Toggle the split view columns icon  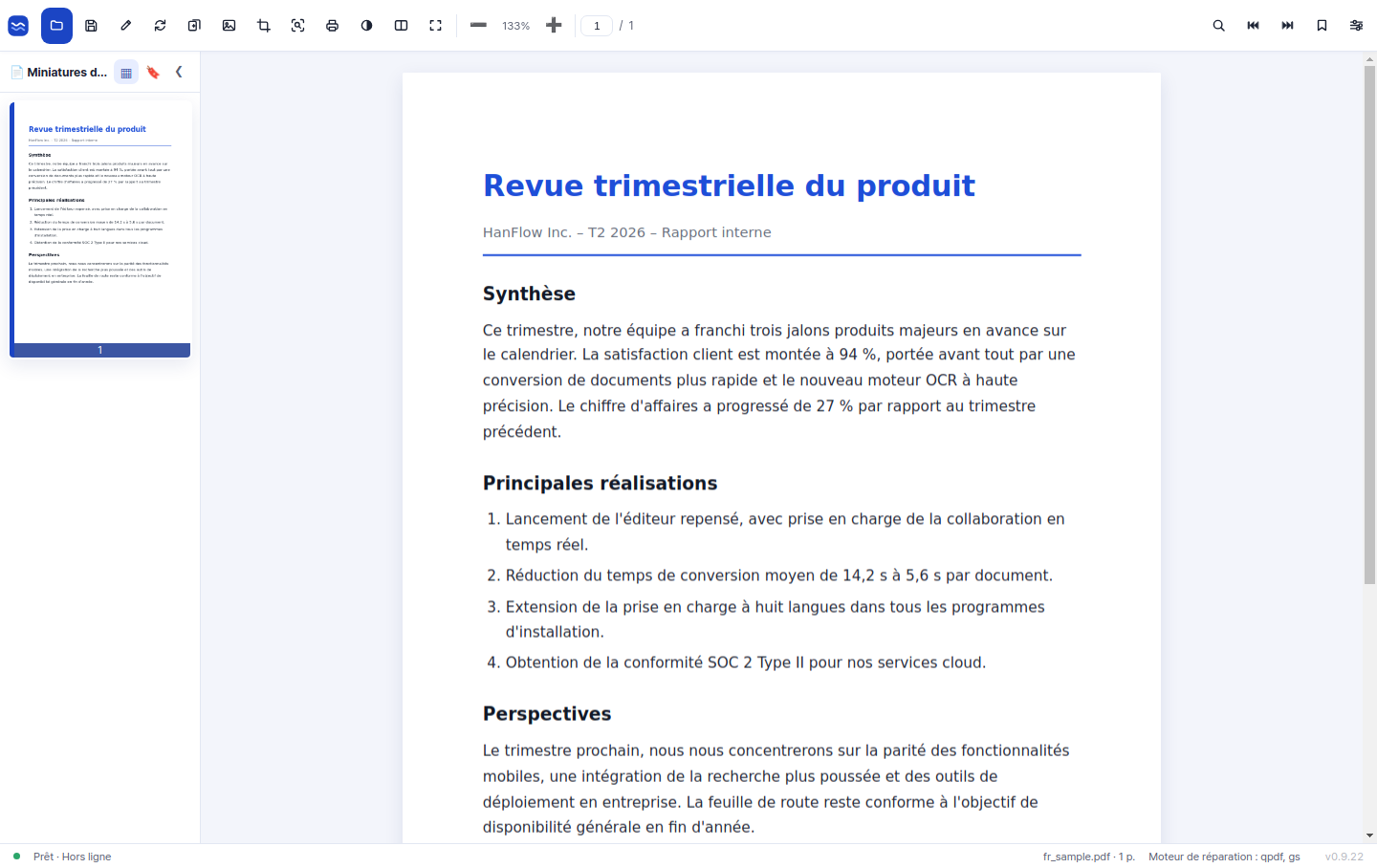tap(401, 26)
